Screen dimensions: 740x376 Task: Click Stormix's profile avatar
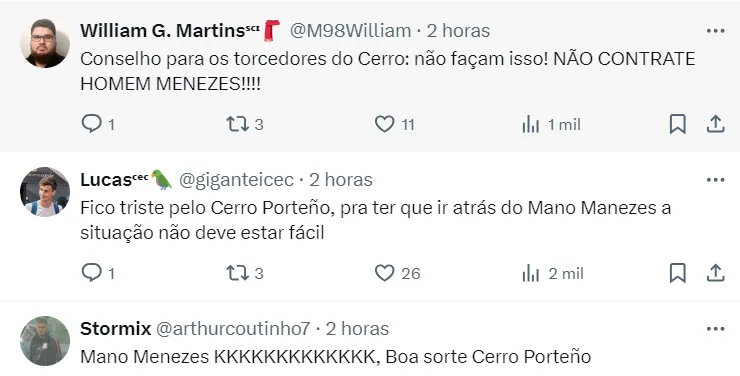coord(45,341)
